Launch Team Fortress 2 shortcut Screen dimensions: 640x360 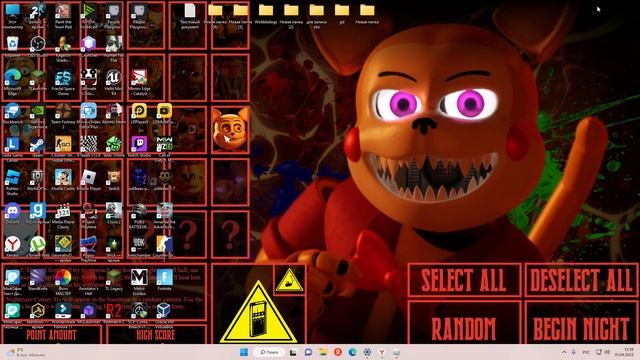coord(63,111)
